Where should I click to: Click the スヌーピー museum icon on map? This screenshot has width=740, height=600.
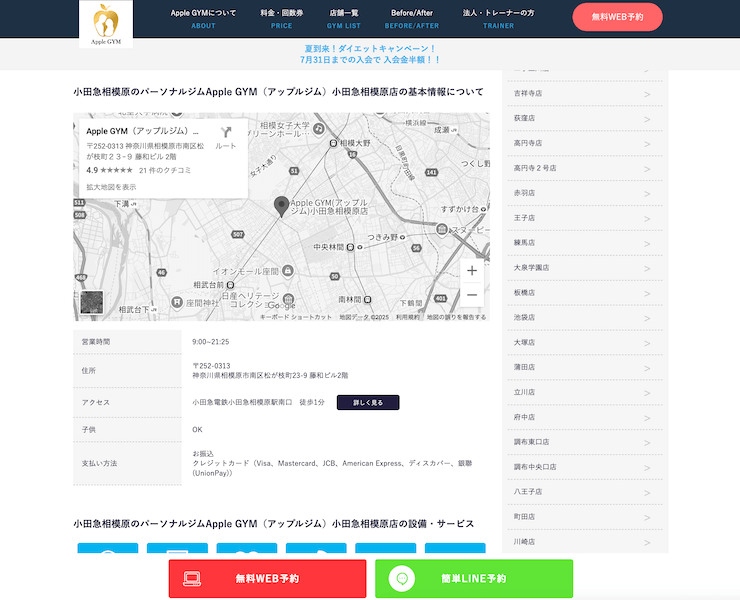[442, 229]
